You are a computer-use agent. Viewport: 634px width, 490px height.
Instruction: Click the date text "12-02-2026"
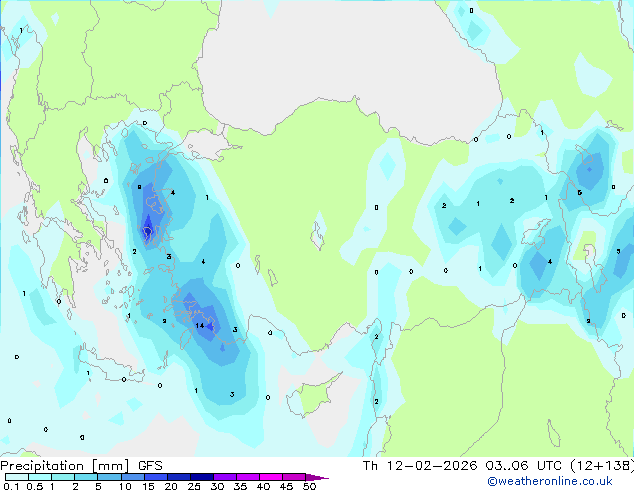tap(431, 466)
